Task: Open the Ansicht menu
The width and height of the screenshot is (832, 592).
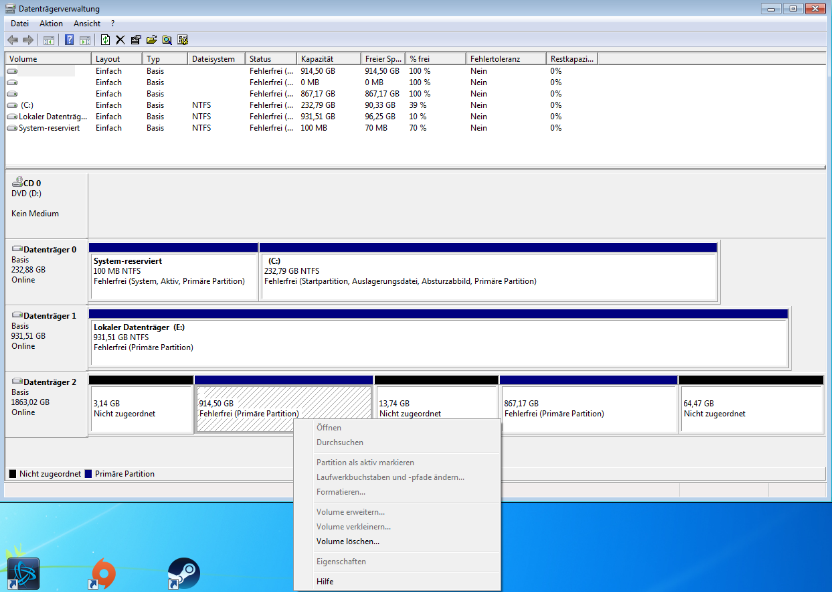Action: pyautogui.click(x=87, y=23)
